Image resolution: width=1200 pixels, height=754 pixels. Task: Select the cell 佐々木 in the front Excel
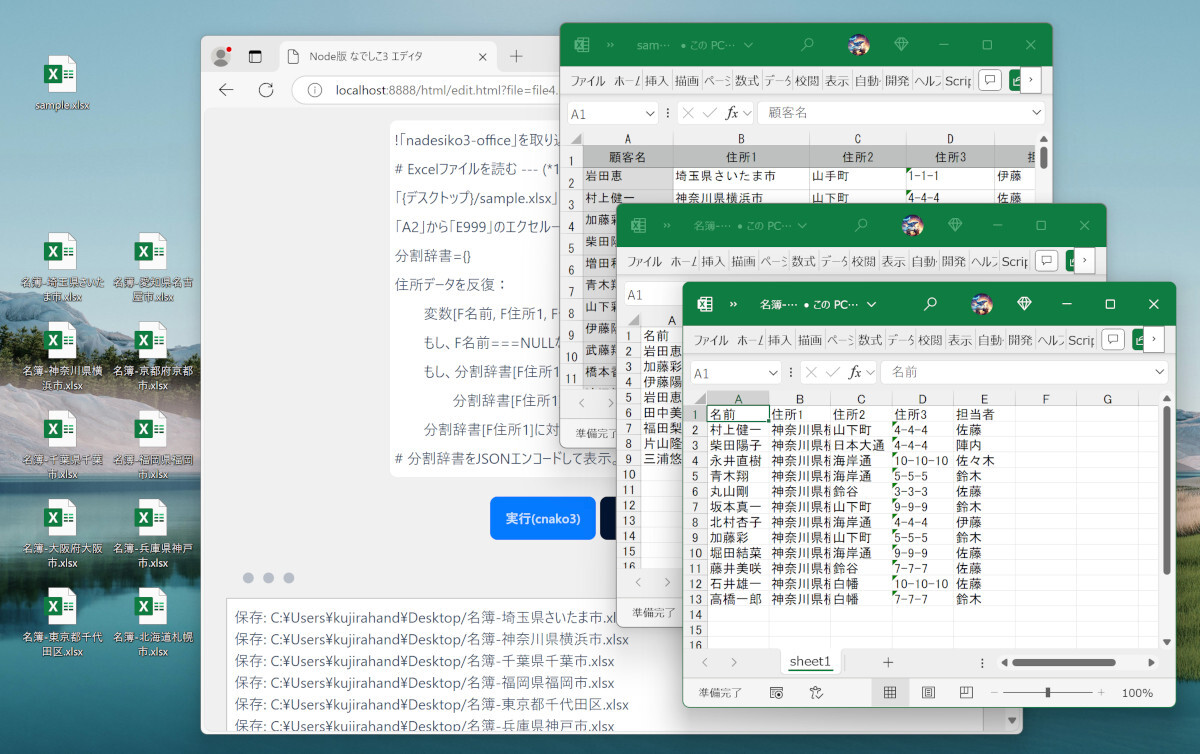point(984,460)
